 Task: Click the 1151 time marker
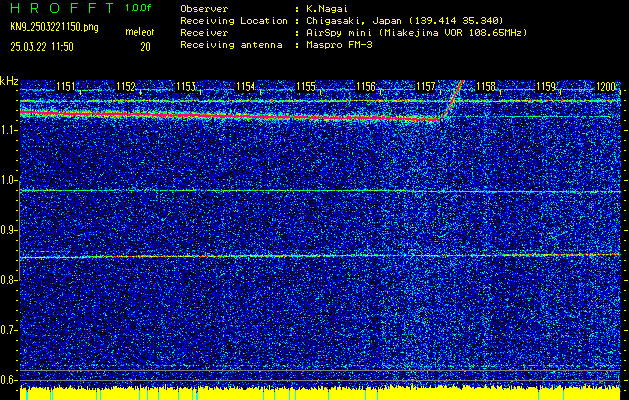coord(66,86)
